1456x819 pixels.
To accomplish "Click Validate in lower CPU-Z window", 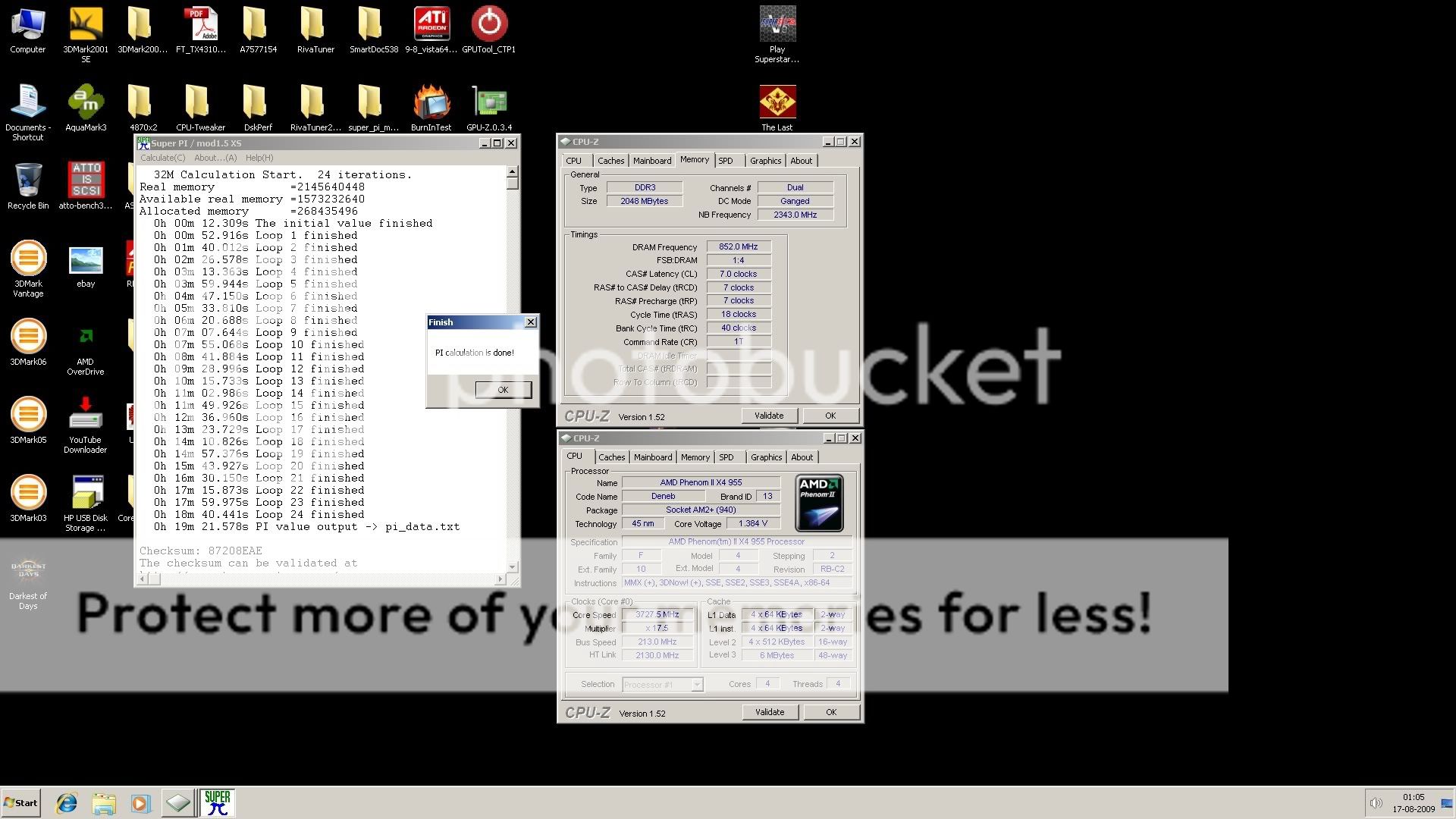I will [770, 712].
